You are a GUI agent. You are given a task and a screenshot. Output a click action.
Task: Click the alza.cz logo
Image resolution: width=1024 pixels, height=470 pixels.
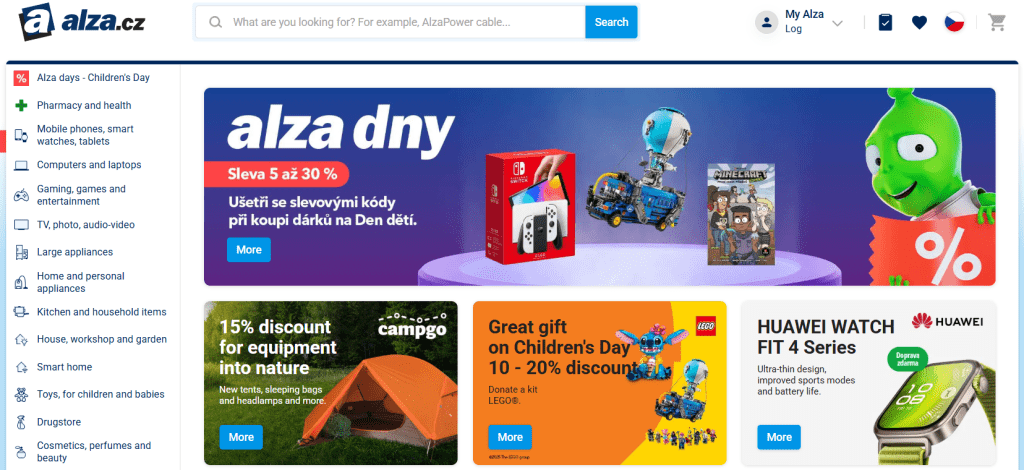82,22
